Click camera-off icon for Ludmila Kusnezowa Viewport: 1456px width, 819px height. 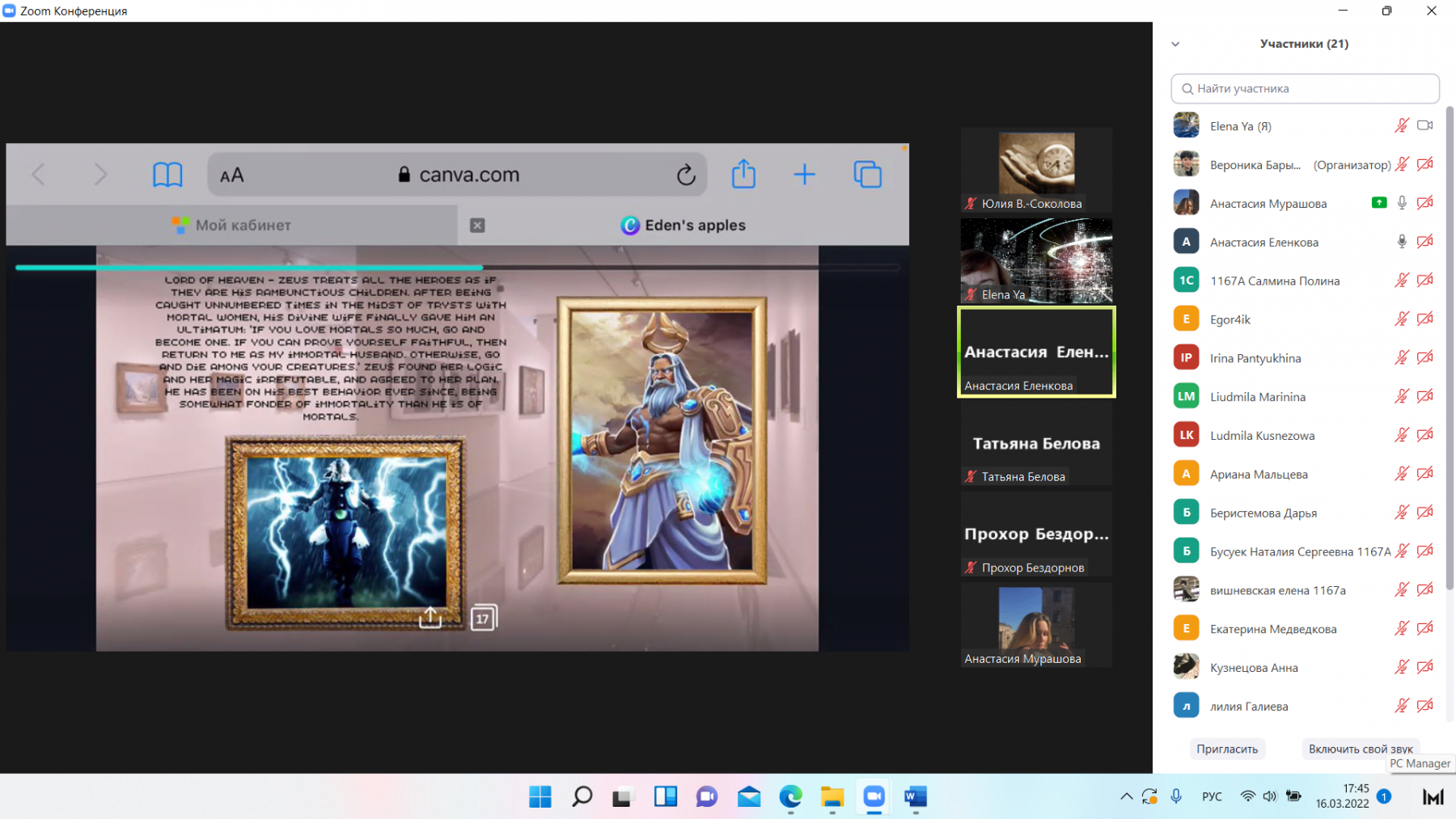tap(1425, 435)
